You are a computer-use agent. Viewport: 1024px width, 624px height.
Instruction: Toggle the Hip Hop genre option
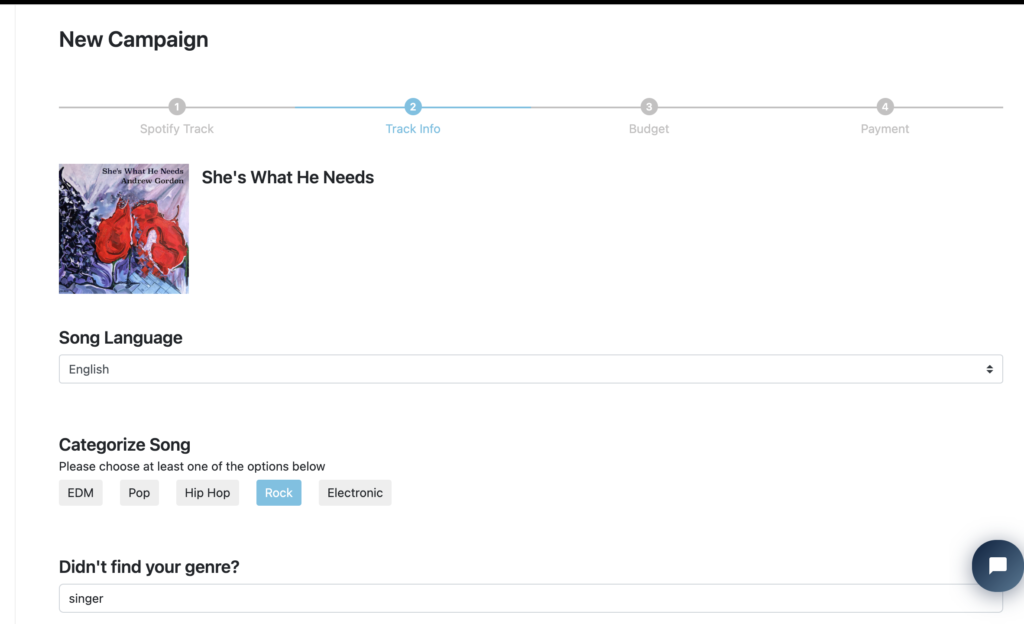[x=207, y=493]
